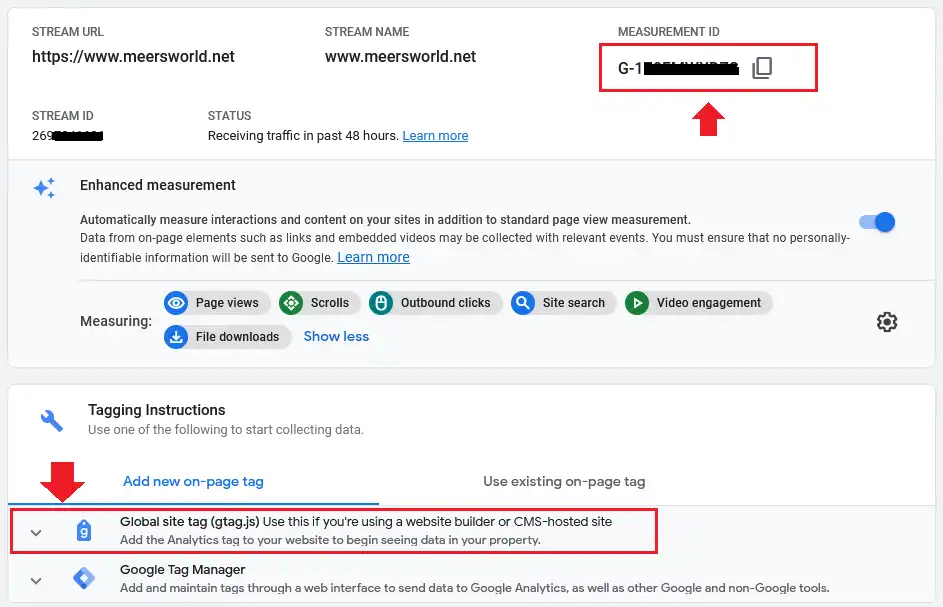Switch to Add new on-page tag tab
Viewport: 943px width, 607px height.
193,481
